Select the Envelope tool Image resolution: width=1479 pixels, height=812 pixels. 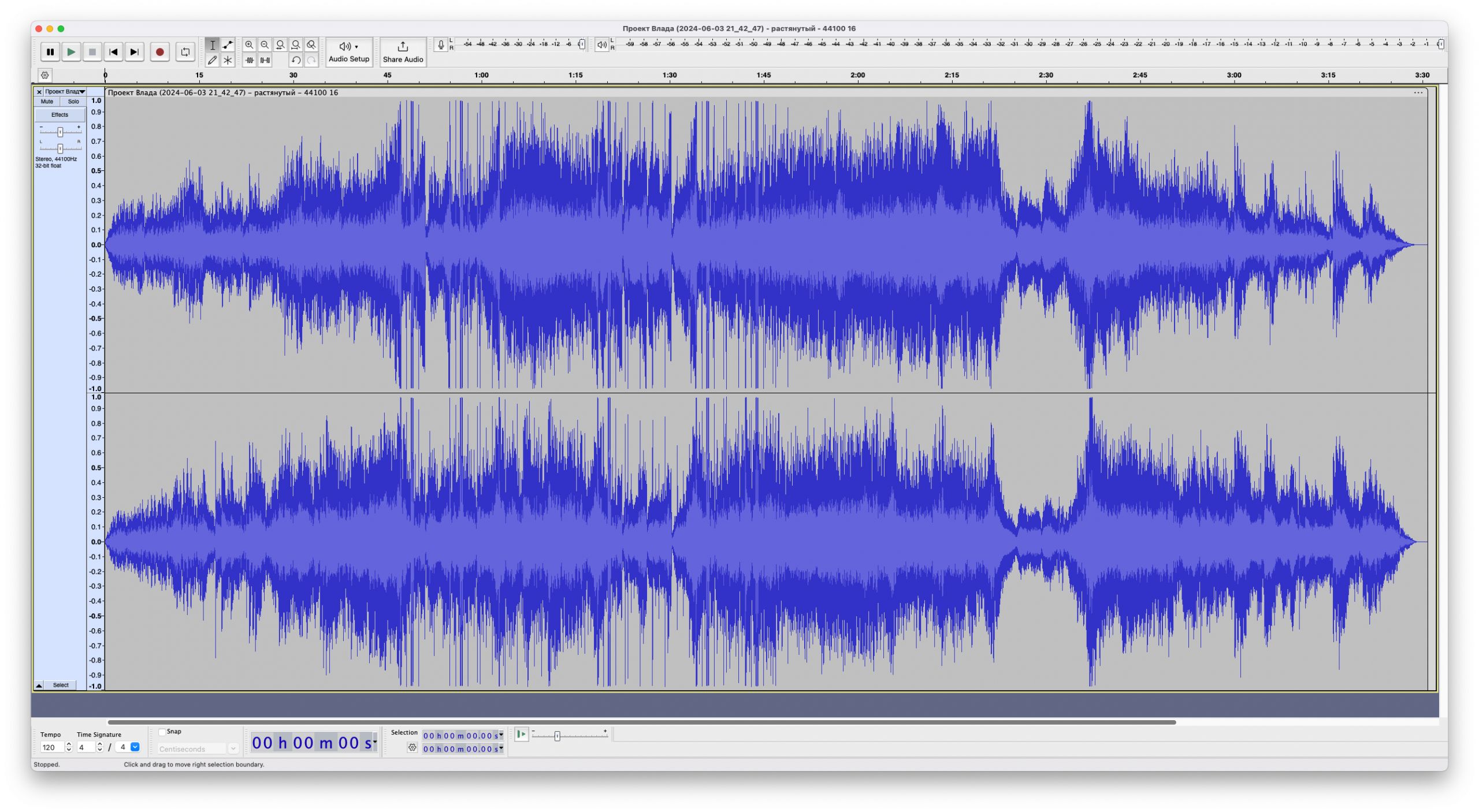[x=228, y=45]
